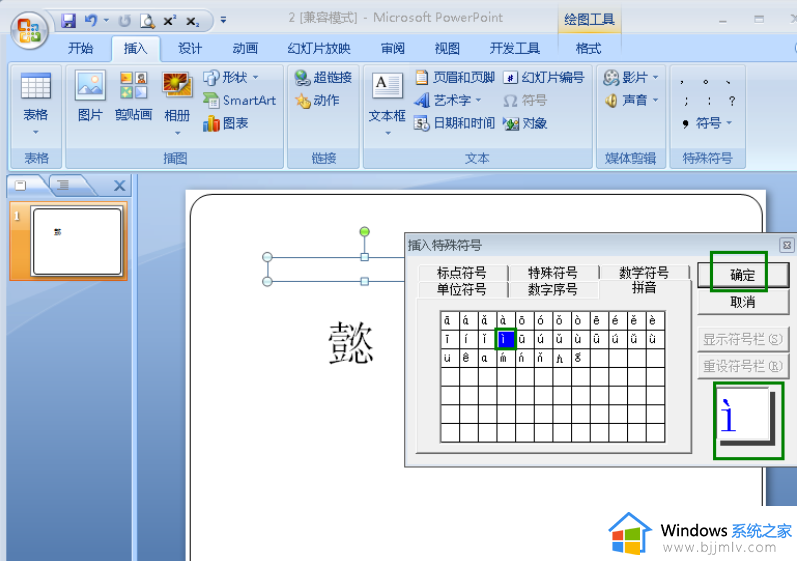Image resolution: width=797 pixels, height=561 pixels.
Task: Click the Ω 符号 symbol button
Action: tap(525, 101)
